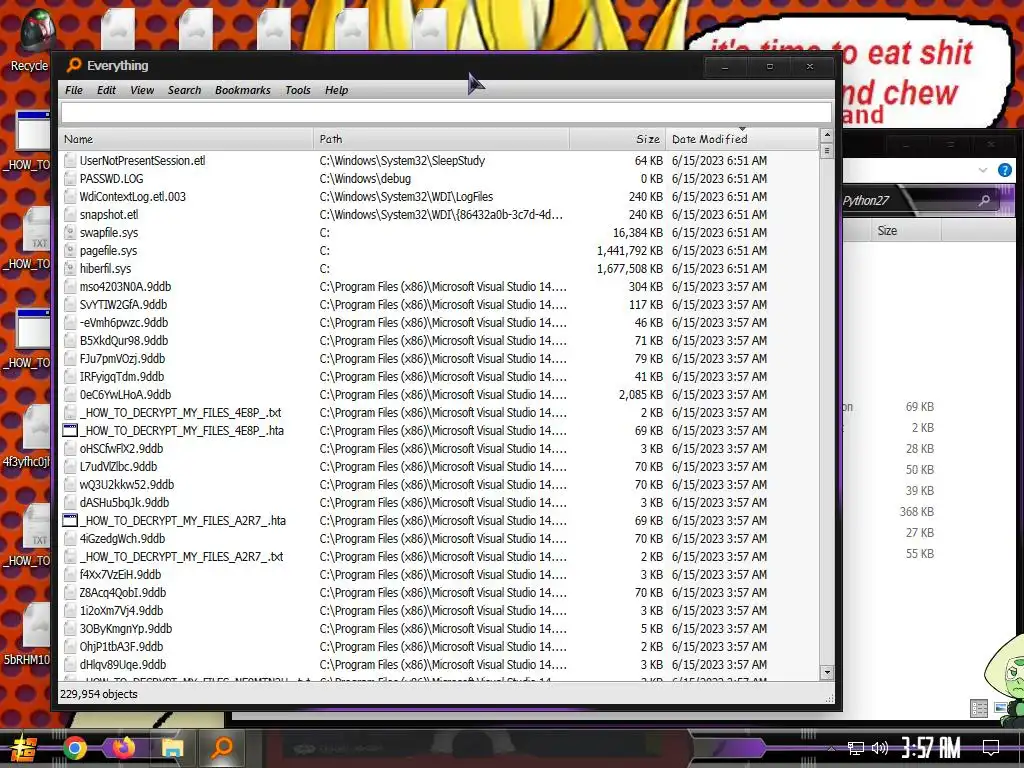Select the WdiContextLog.etl.003 file name
The width and height of the screenshot is (1024, 768).
(x=133, y=197)
